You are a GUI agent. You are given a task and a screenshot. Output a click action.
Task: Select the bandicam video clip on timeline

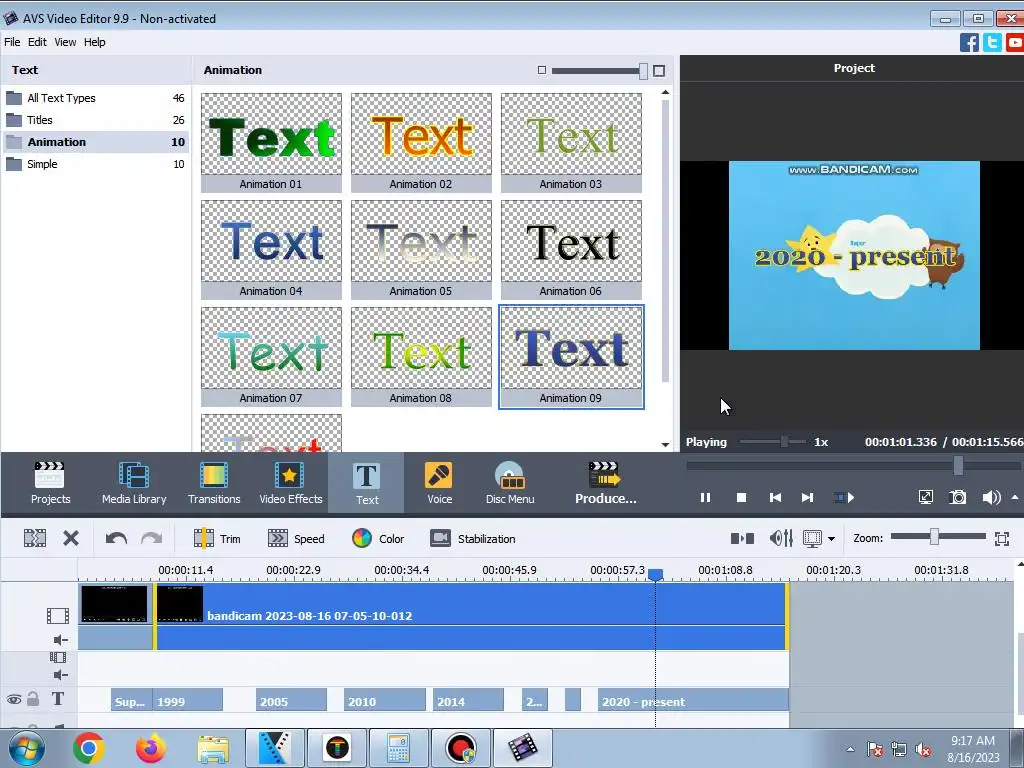(x=470, y=616)
